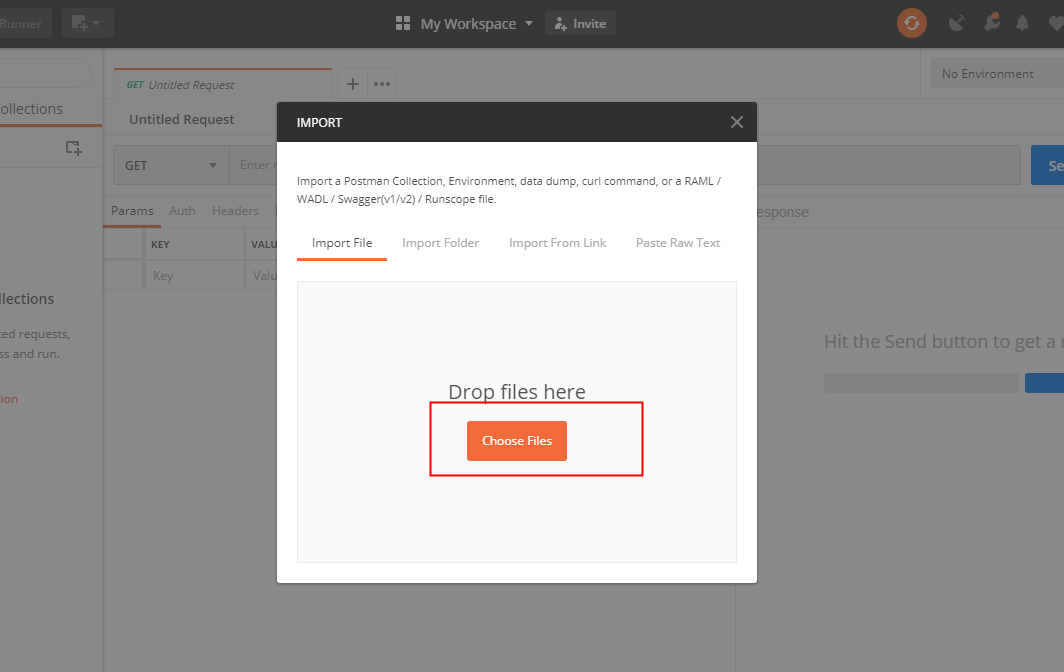Click the Invite button
1064x672 pixels.
point(580,24)
